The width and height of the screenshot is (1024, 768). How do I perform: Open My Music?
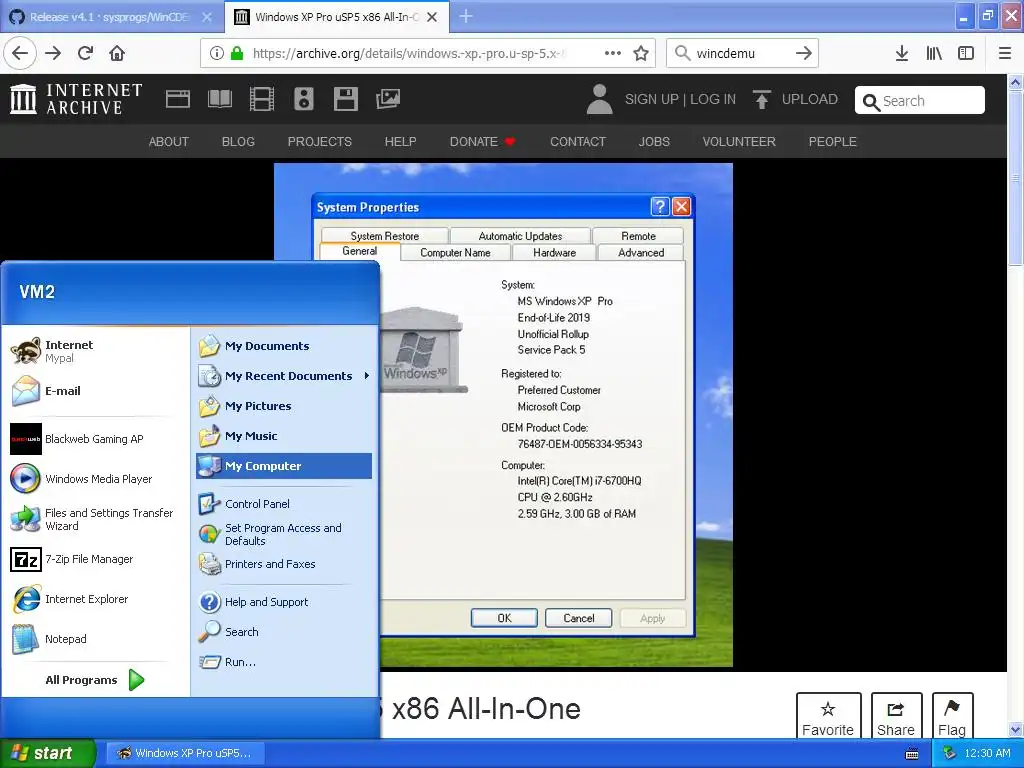(284, 436)
